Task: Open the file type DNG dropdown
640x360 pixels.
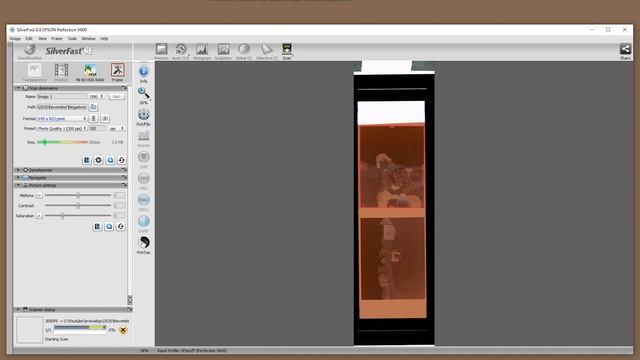Action: [96, 97]
